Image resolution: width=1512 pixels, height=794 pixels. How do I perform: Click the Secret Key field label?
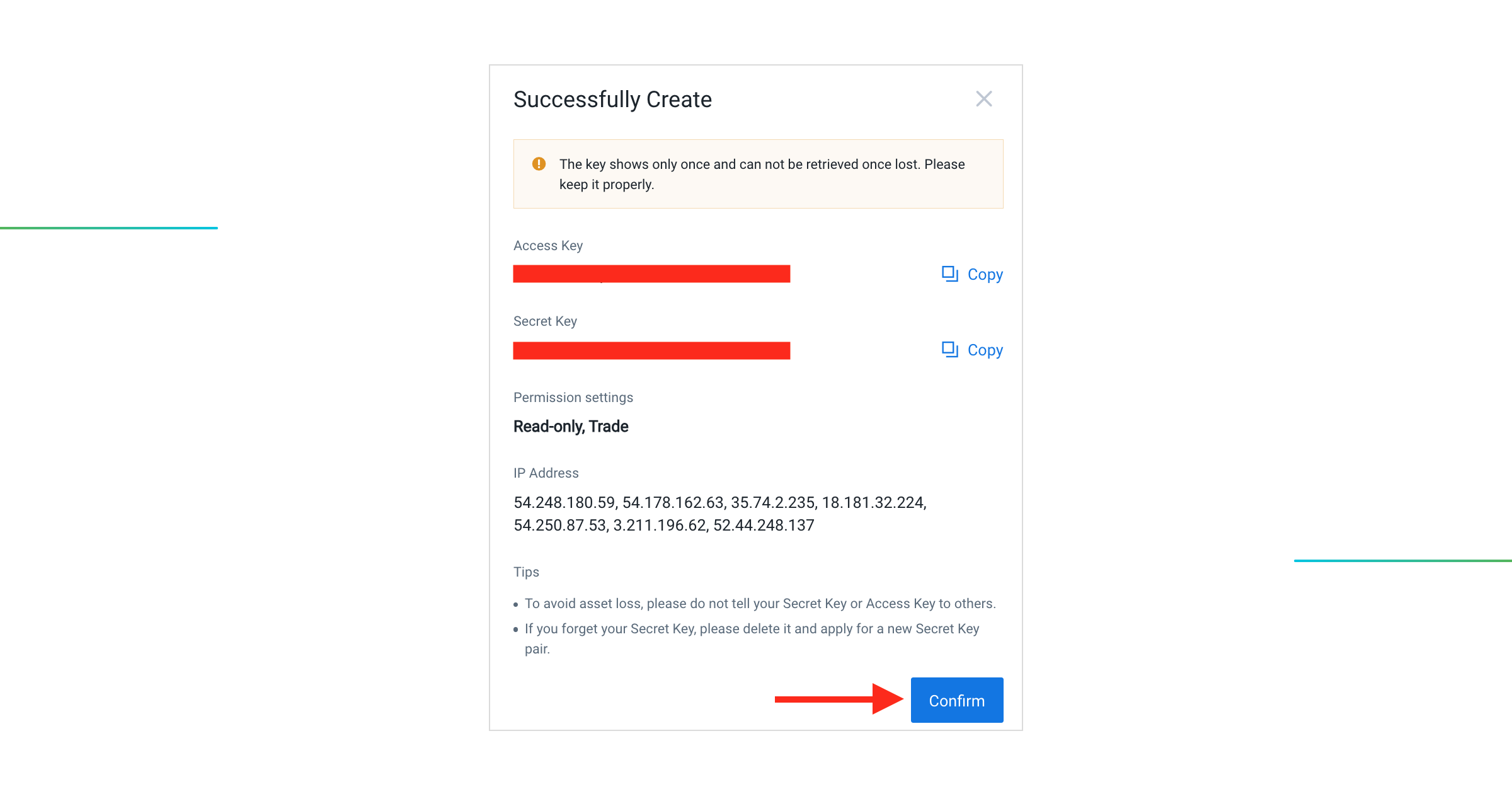pos(545,321)
